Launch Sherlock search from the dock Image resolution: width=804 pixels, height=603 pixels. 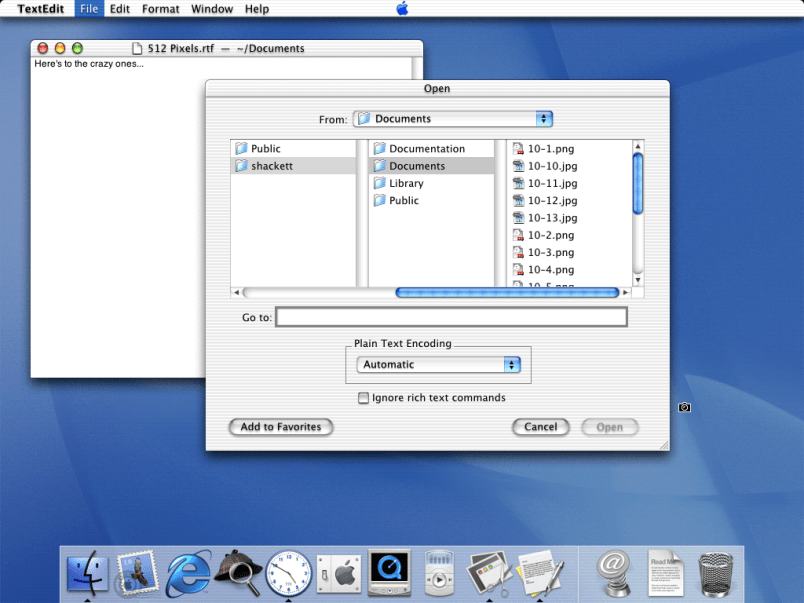(x=238, y=573)
